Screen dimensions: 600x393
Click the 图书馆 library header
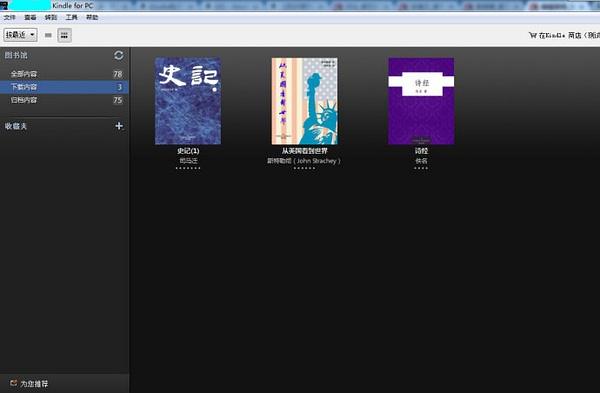(x=16, y=55)
